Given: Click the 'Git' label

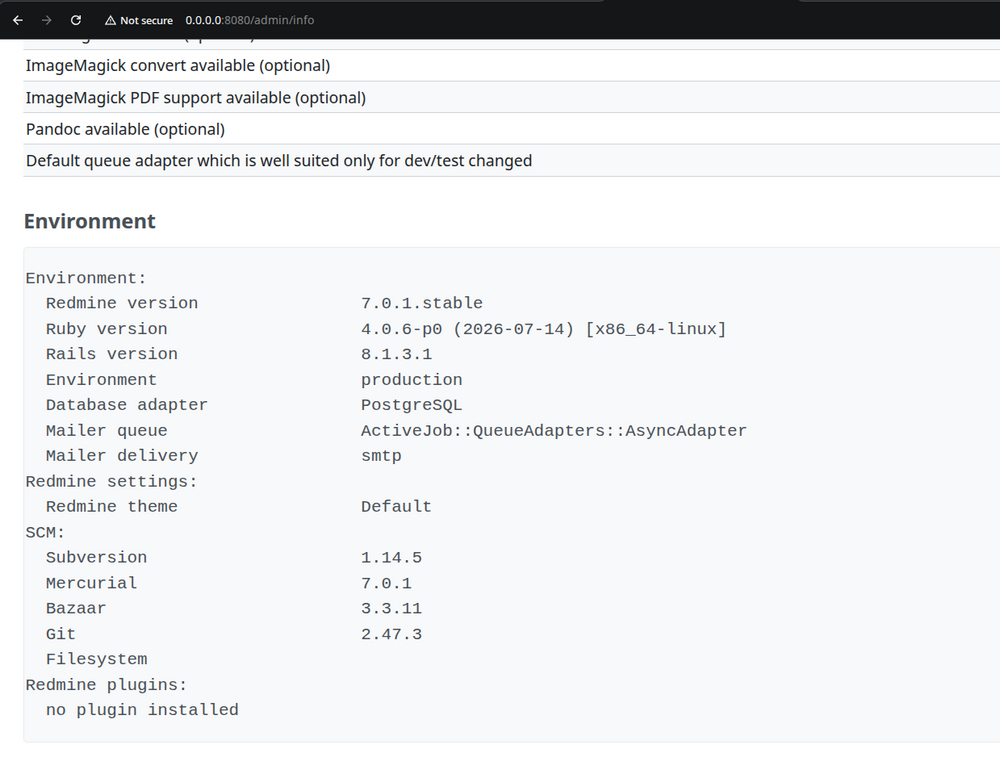Looking at the screenshot, I should coord(61,634).
